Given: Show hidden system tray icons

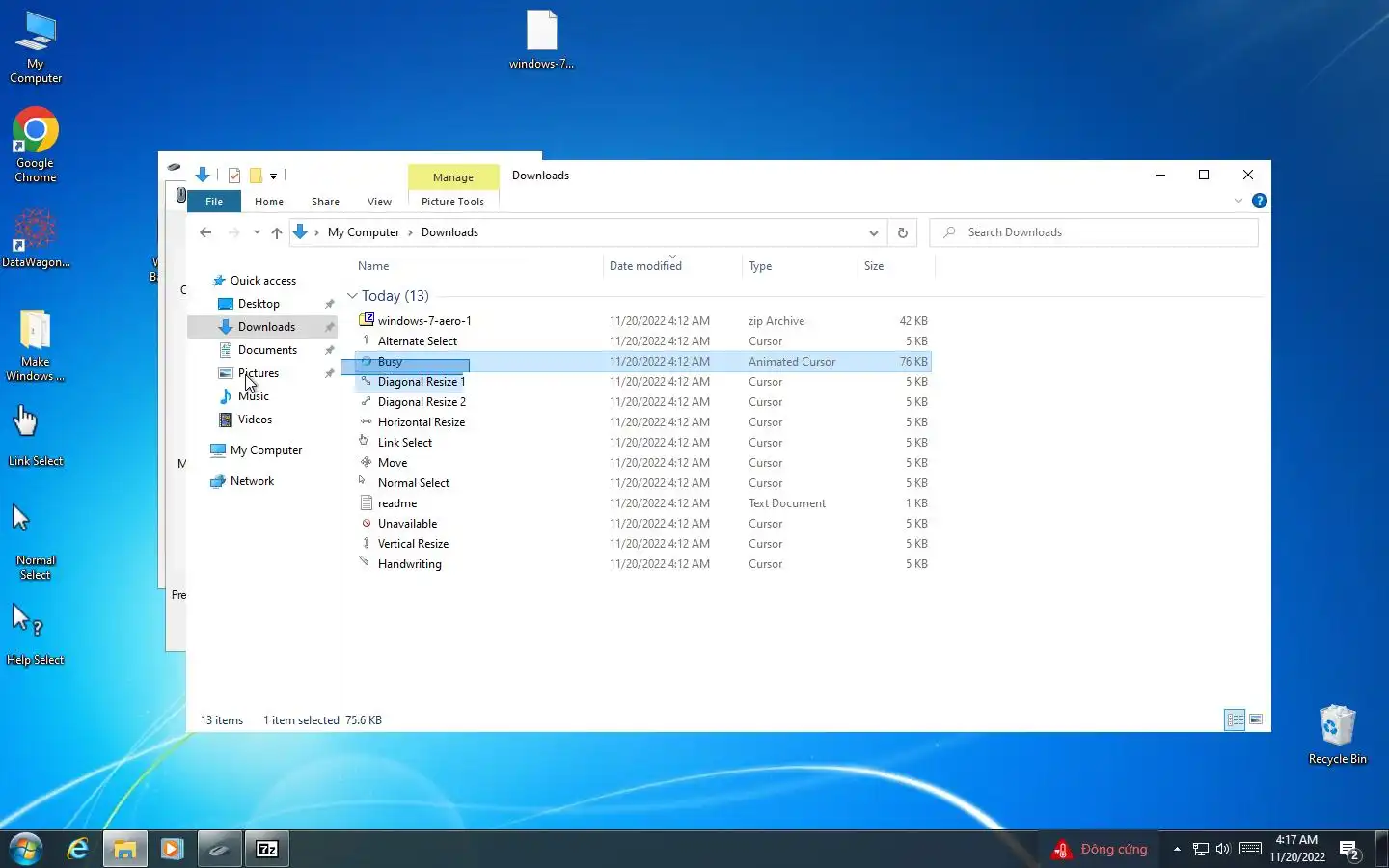Looking at the screenshot, I should (1177, 849).
